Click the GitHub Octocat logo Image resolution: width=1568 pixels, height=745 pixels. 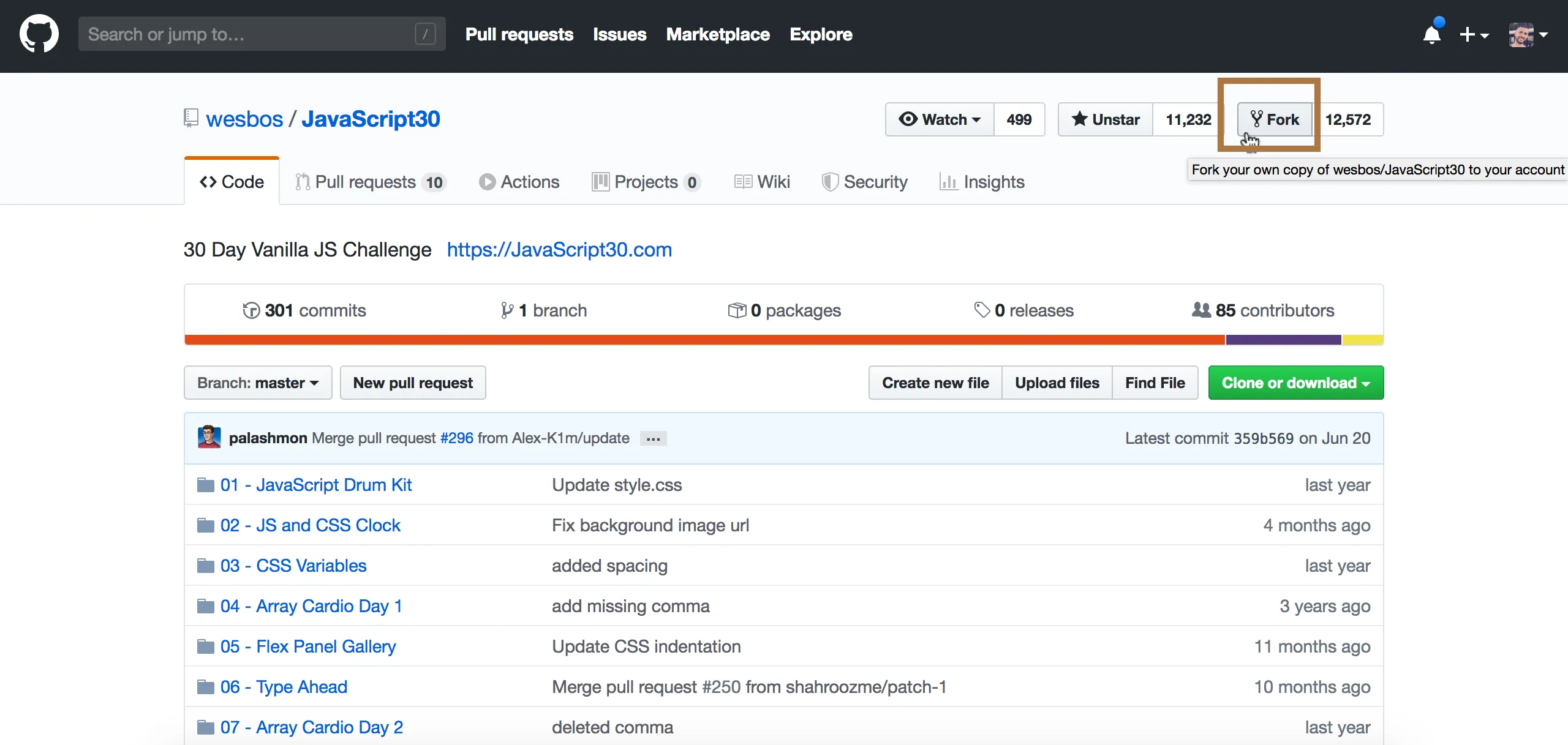click(x=39, y=34)
